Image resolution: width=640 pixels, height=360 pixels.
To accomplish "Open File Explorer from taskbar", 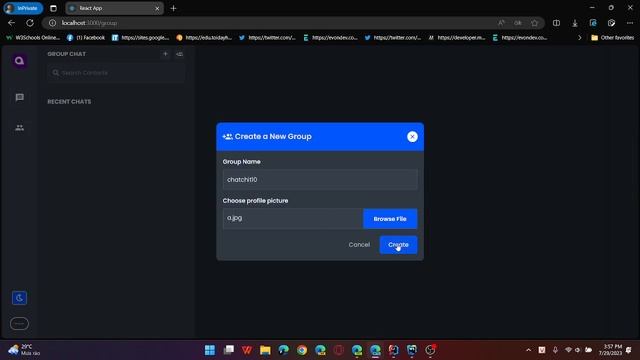I will click(x=265, y=350).
